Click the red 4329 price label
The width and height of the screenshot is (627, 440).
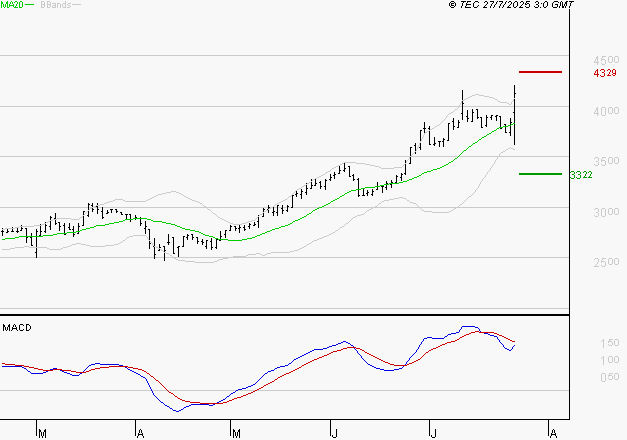coord(604,73)
